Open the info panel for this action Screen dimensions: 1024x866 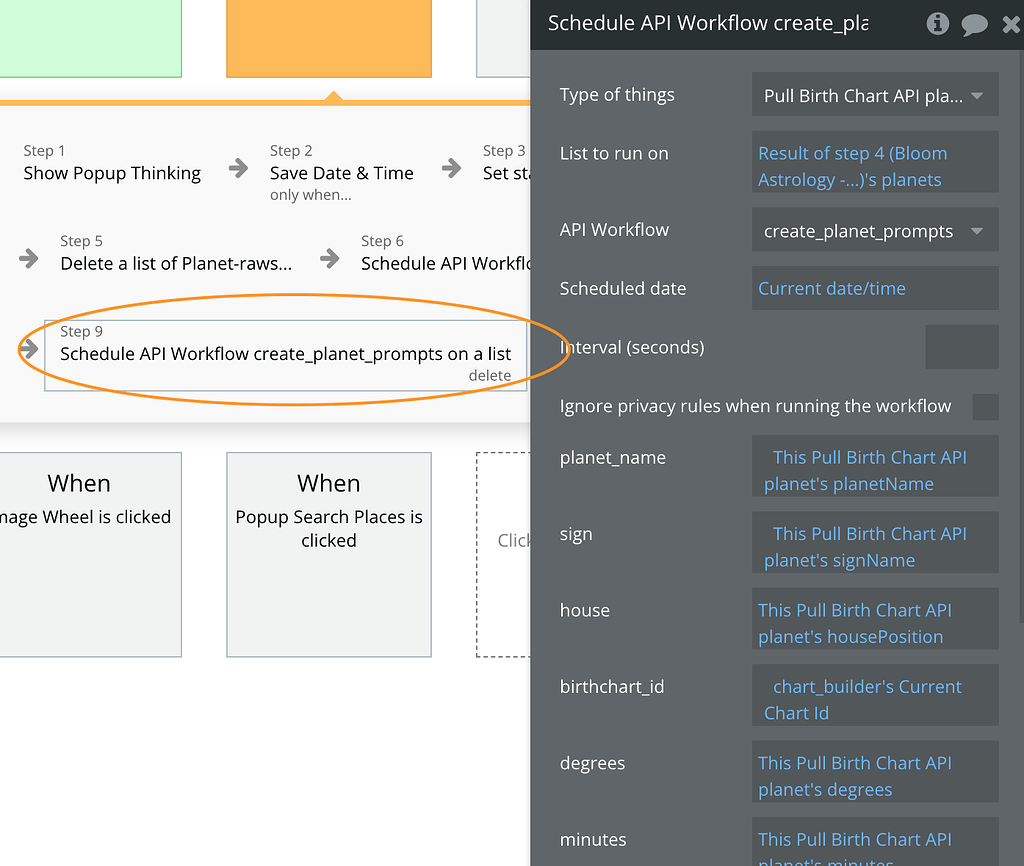[937, 24]
